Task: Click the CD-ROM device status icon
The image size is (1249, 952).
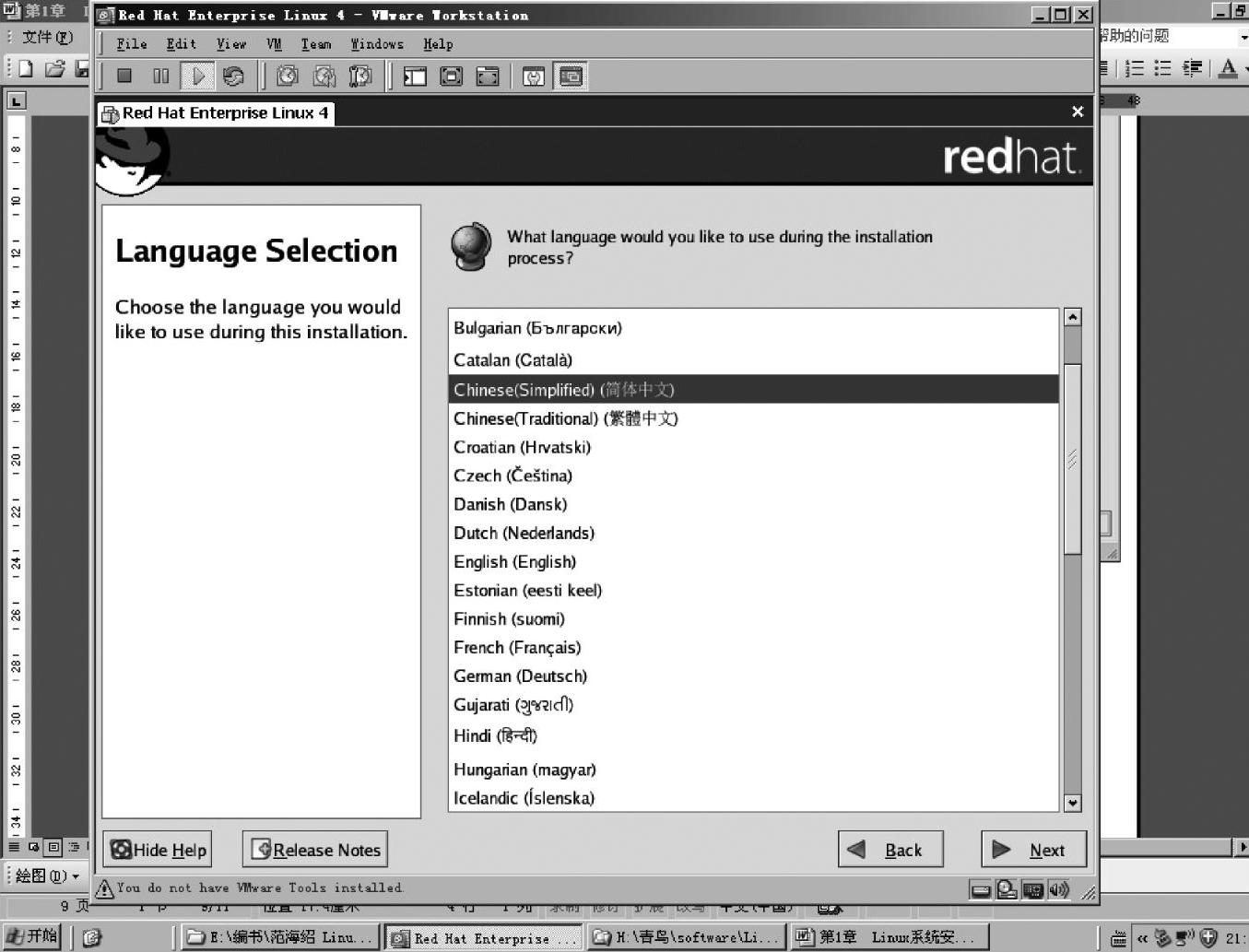Action: click(x=1007, y=890)
